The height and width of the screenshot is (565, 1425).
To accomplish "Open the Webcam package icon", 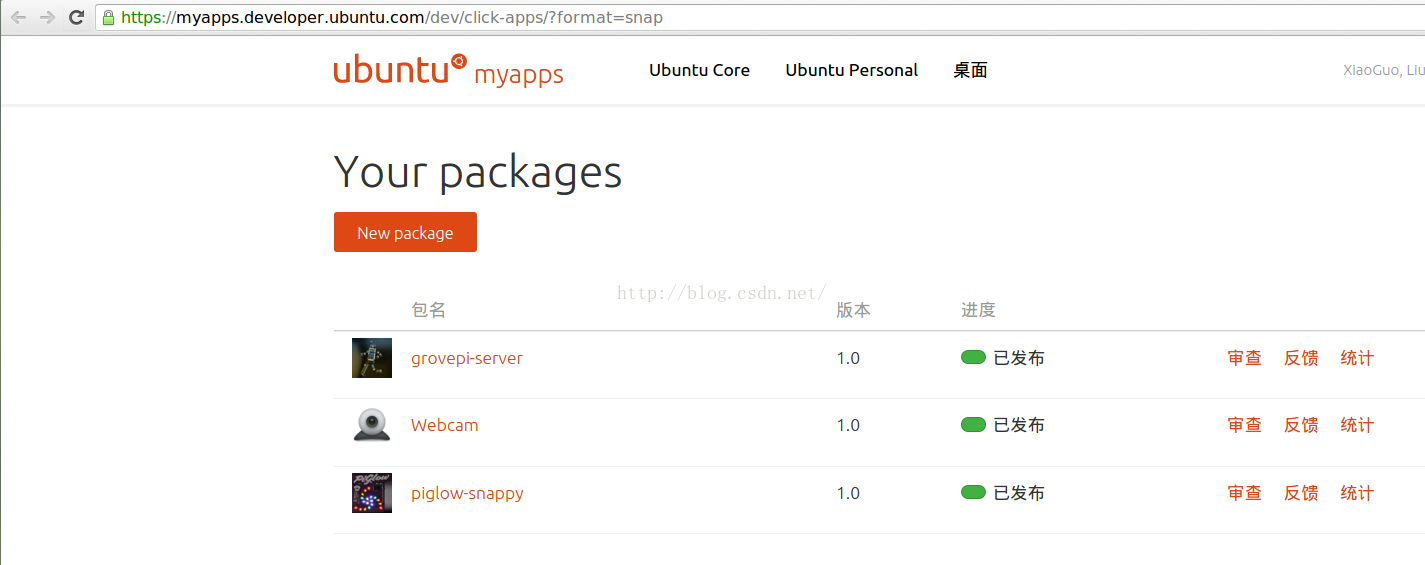I will [372, 425].
